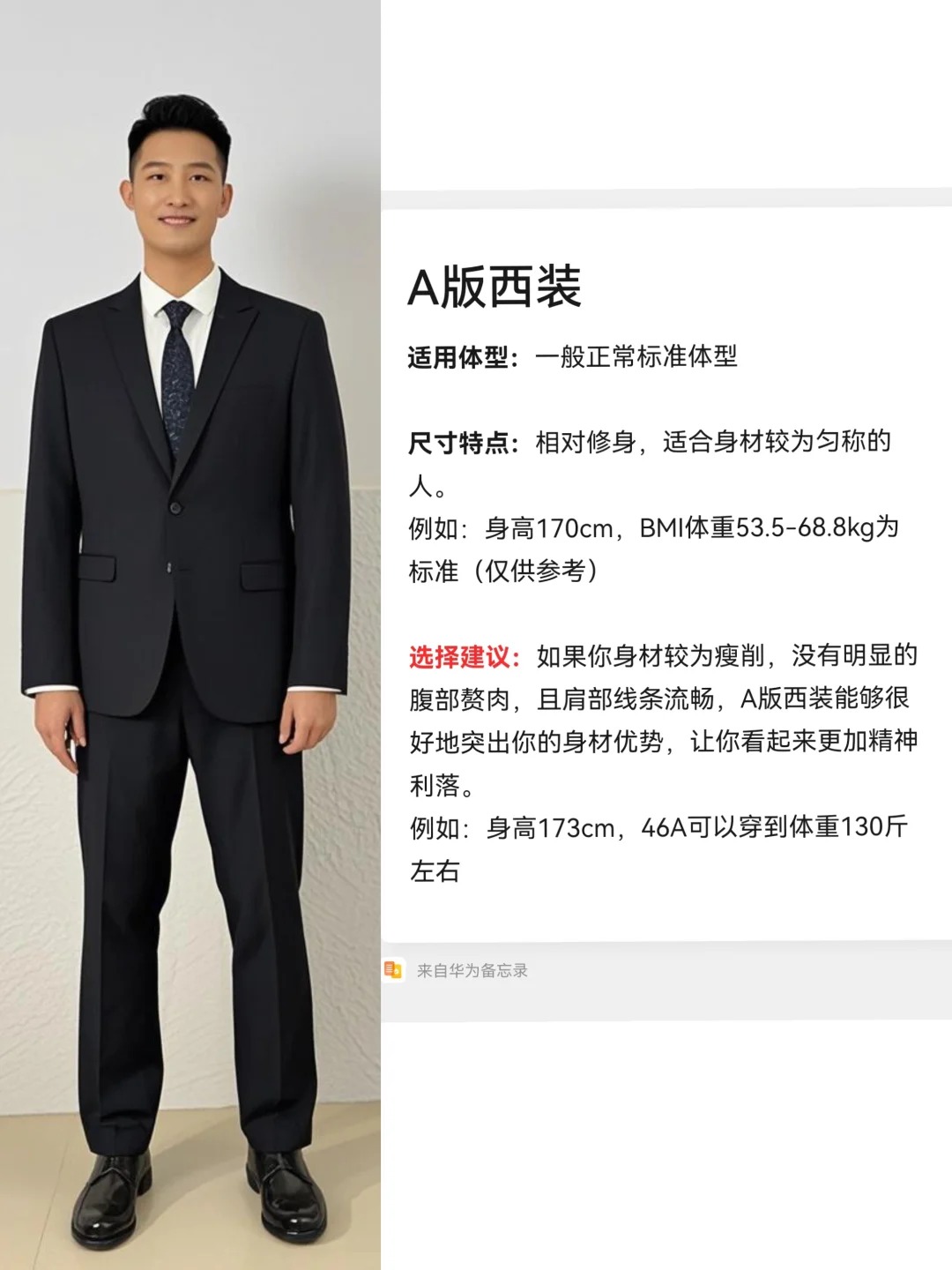Viewport: 952px width, 1270px height.
Task: Click the line mentioning 身高170cm
Action: coord(653,528)
